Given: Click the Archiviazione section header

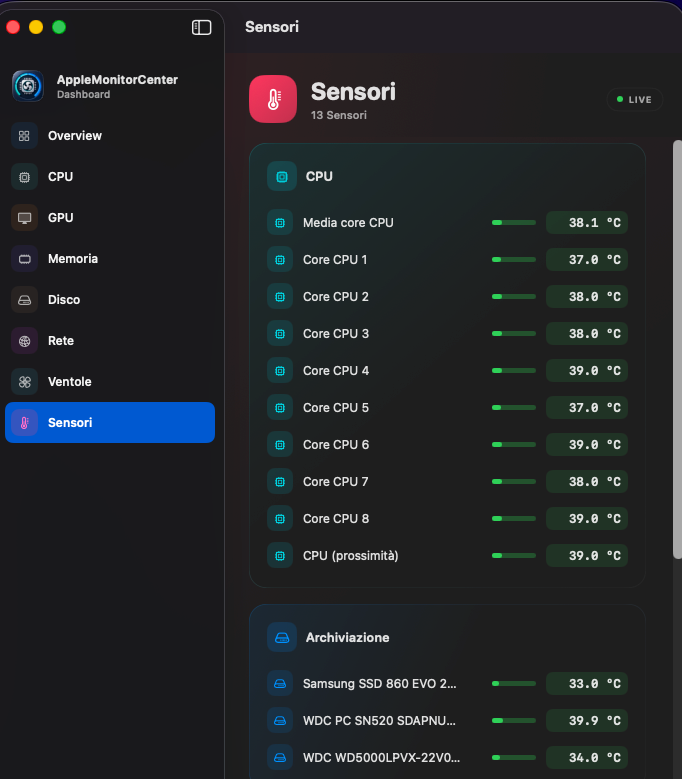Looking at the screenshot, I should coord(347,637).
